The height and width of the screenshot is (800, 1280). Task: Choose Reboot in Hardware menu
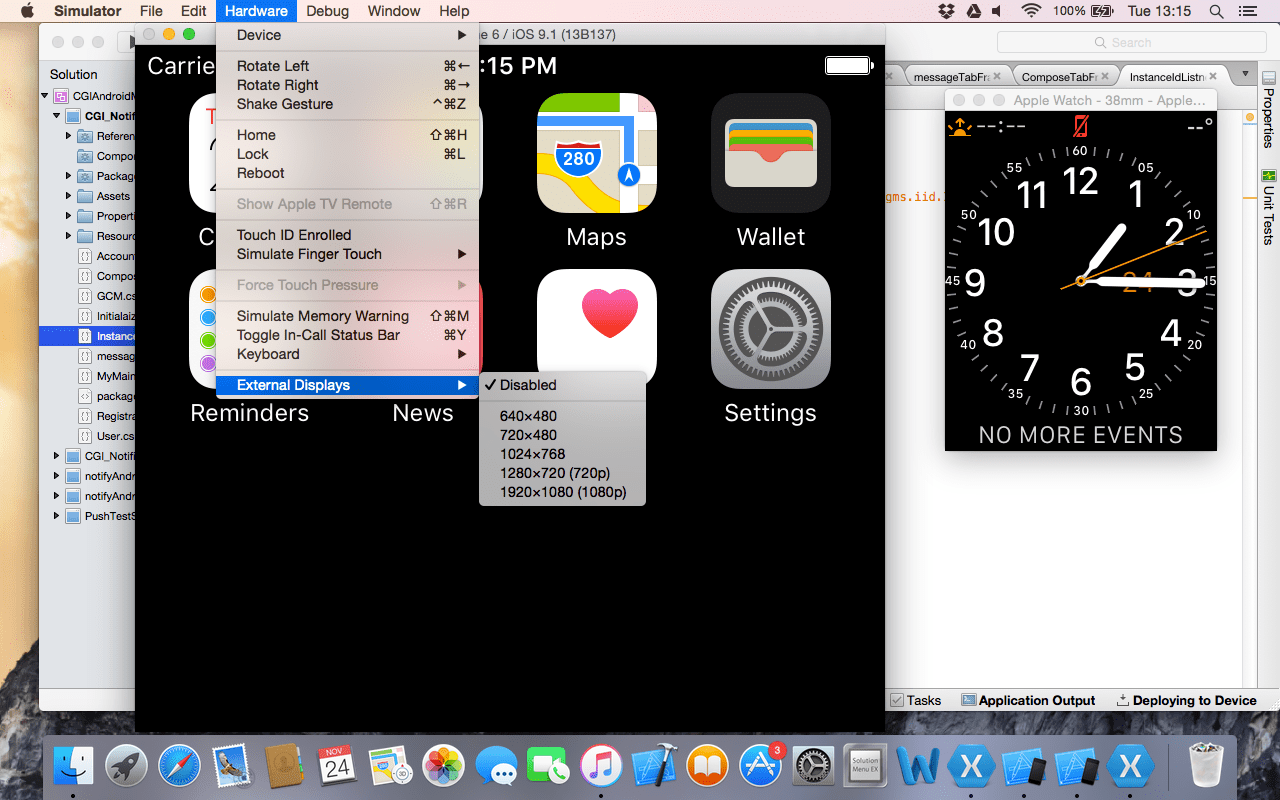point(347,173)
